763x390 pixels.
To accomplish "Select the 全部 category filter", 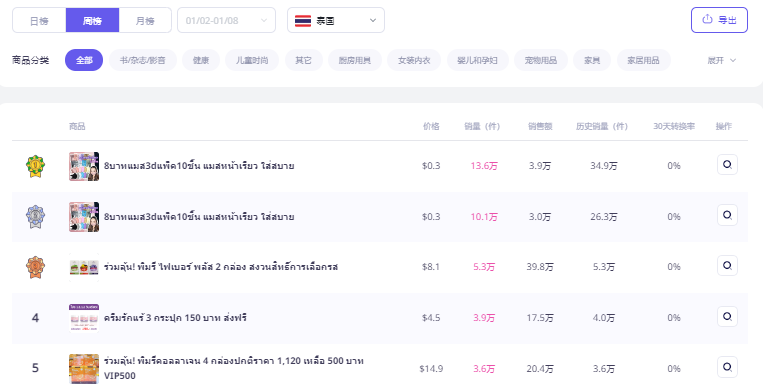I will 84,60.
